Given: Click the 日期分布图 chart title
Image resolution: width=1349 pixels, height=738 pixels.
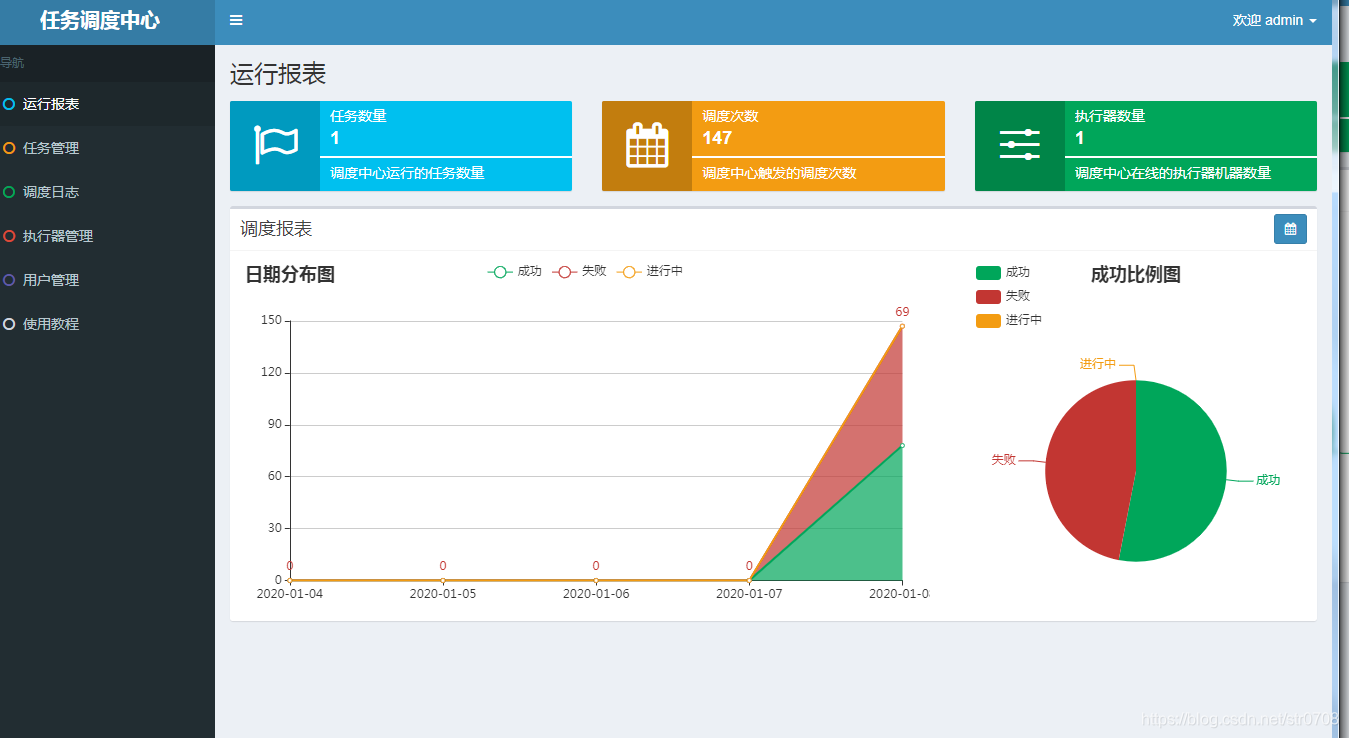Looking at the screenshot, I should pos(290,275).
